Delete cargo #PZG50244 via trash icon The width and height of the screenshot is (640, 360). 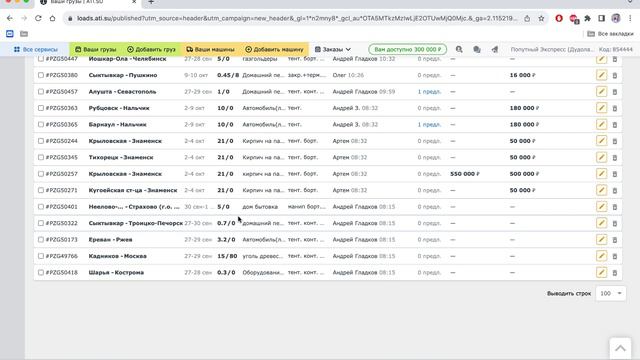coord(615,141)
